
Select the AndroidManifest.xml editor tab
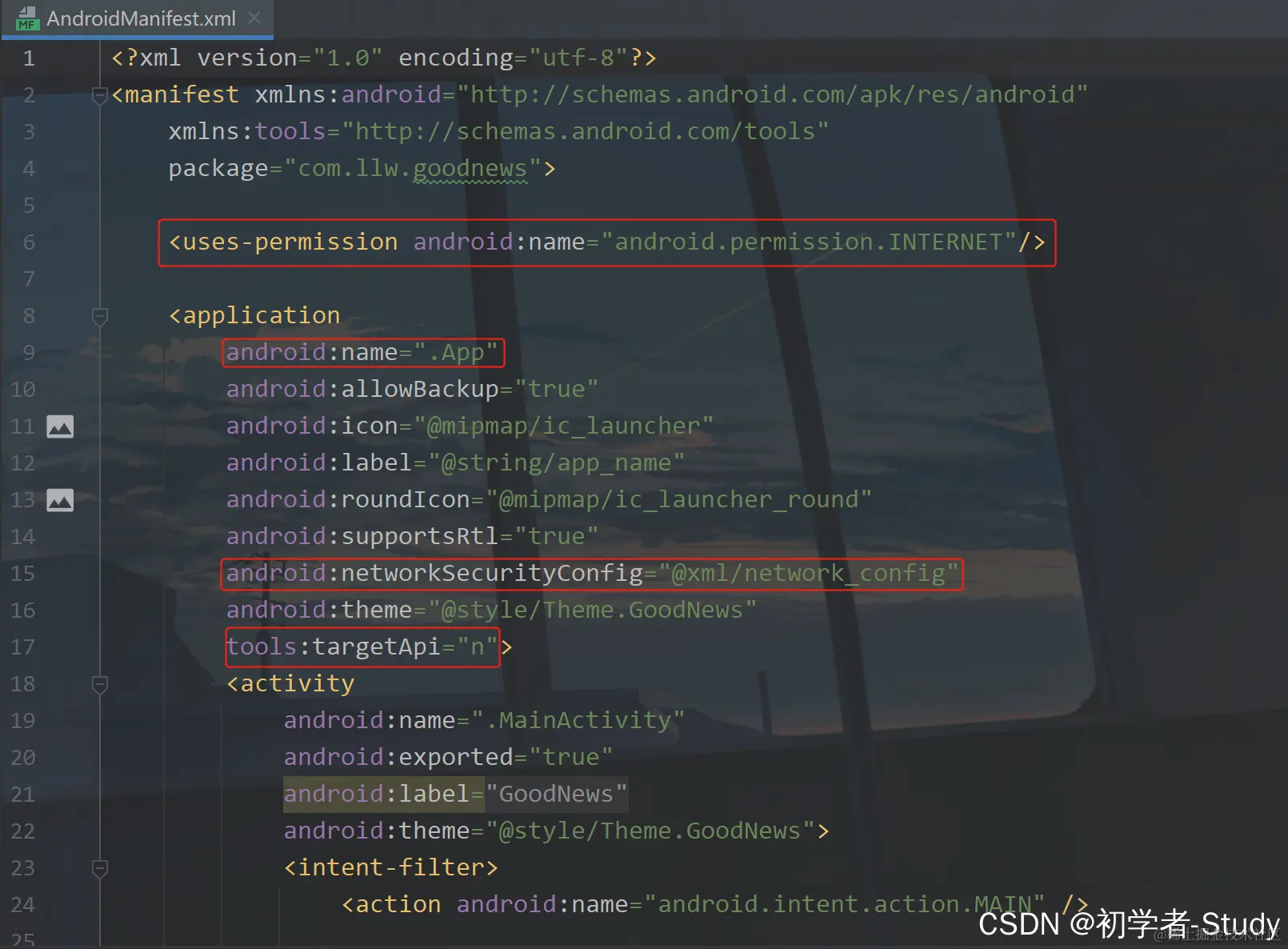click(137, 18)
